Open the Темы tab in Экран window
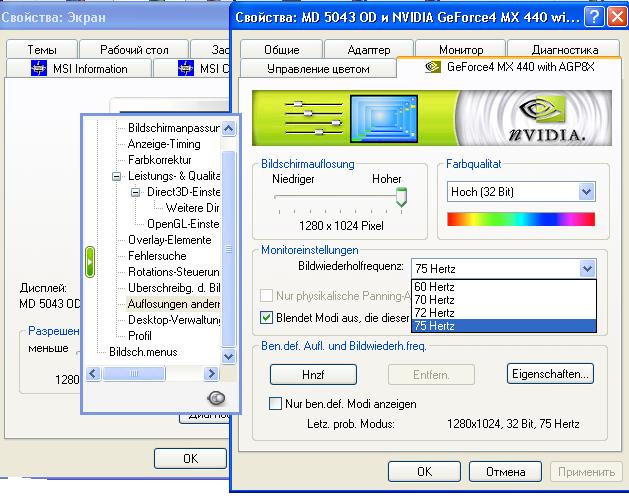Viewport: 629px width, 496px height. 42,50
